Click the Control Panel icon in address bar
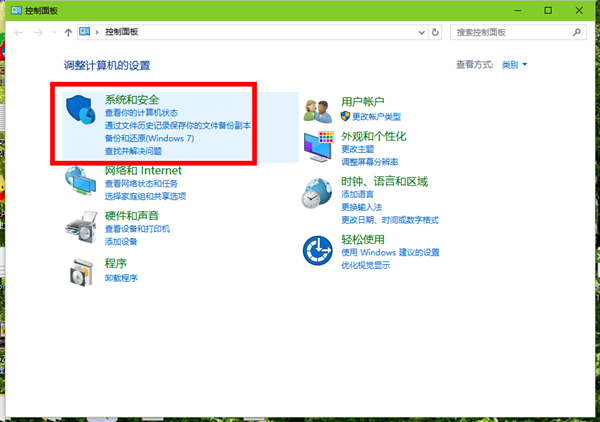The height and width of the screenshot is (422, 600). tap(85, 32)
